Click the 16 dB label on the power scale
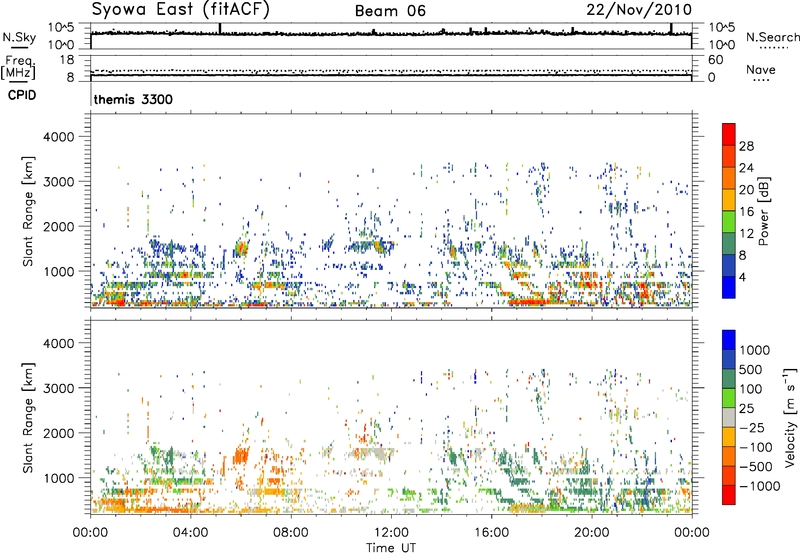Image resolution: width=800 pixels, height=554 pixels. pyautogui.click(x=746, y=212)
